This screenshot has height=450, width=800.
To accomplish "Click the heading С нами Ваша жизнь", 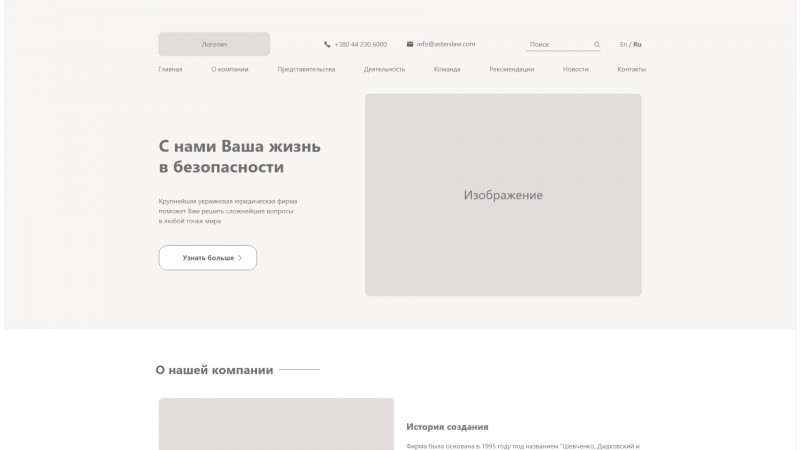I will [x=239, y=146].
